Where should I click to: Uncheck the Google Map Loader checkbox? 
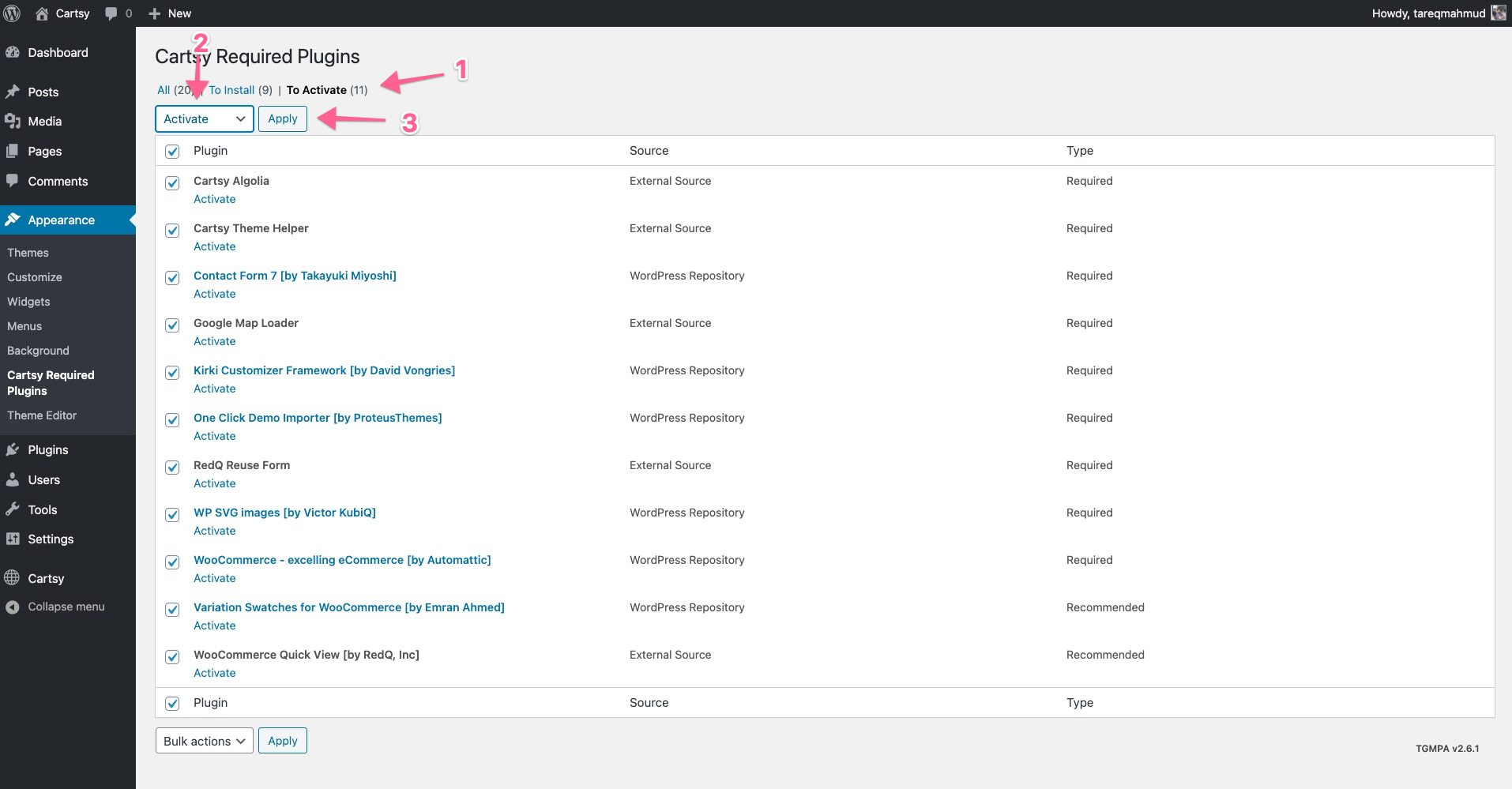click(172, 325)
